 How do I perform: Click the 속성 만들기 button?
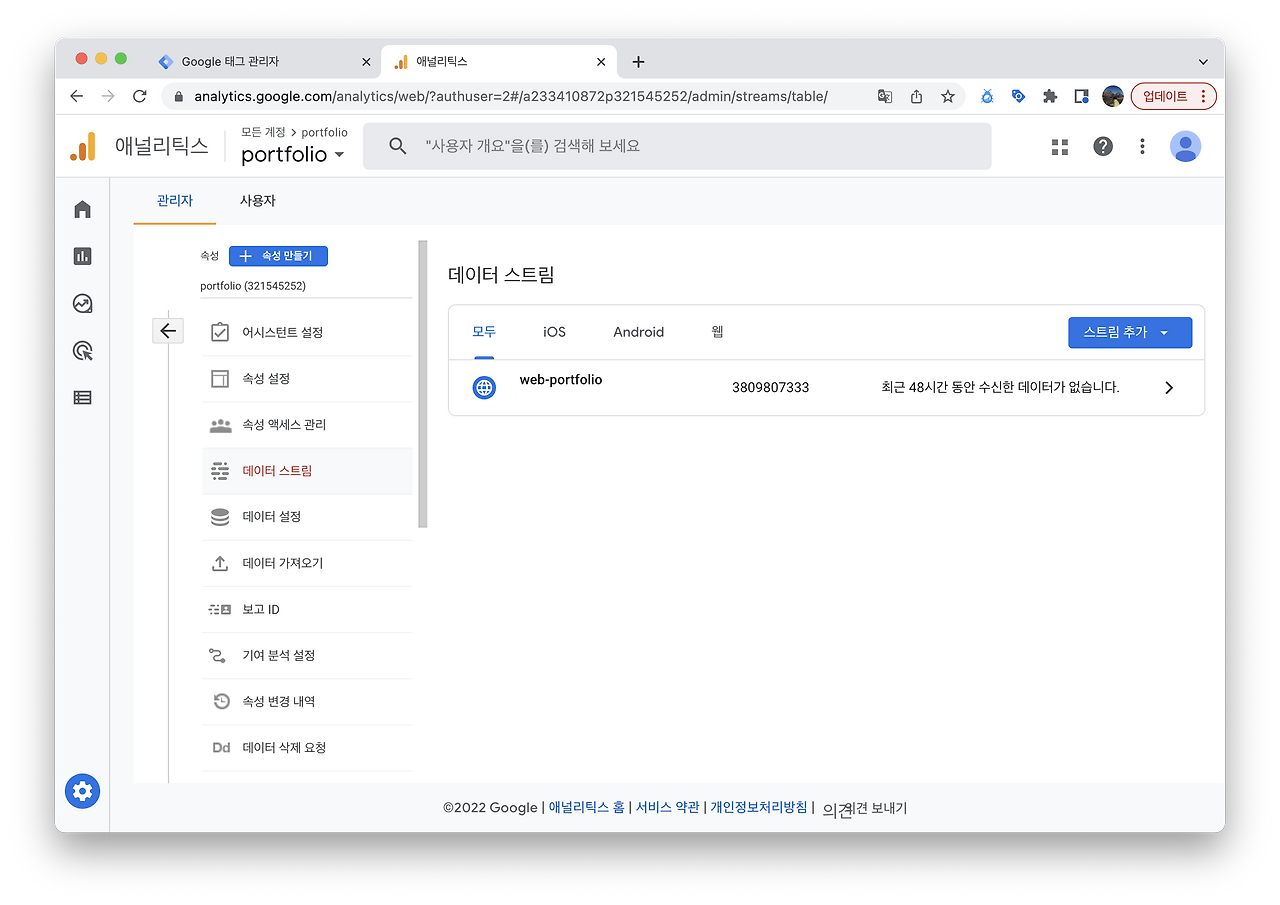[x=278, y=256]
